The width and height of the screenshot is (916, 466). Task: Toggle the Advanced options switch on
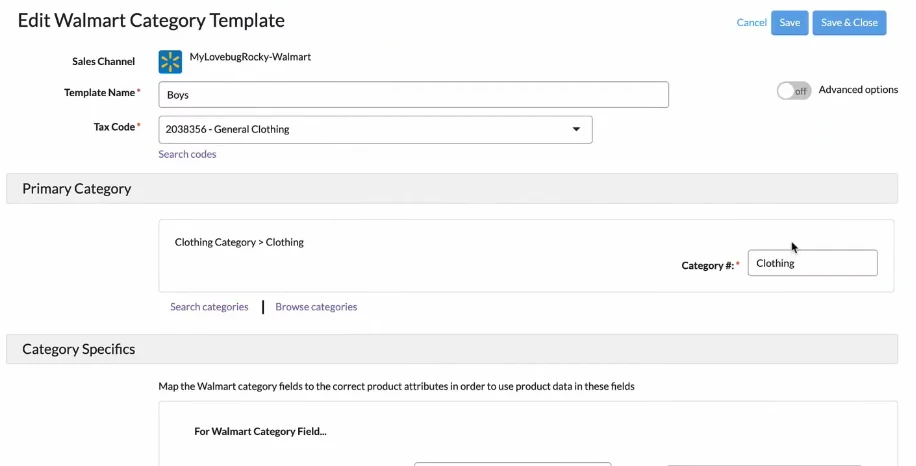click(794, 91)
